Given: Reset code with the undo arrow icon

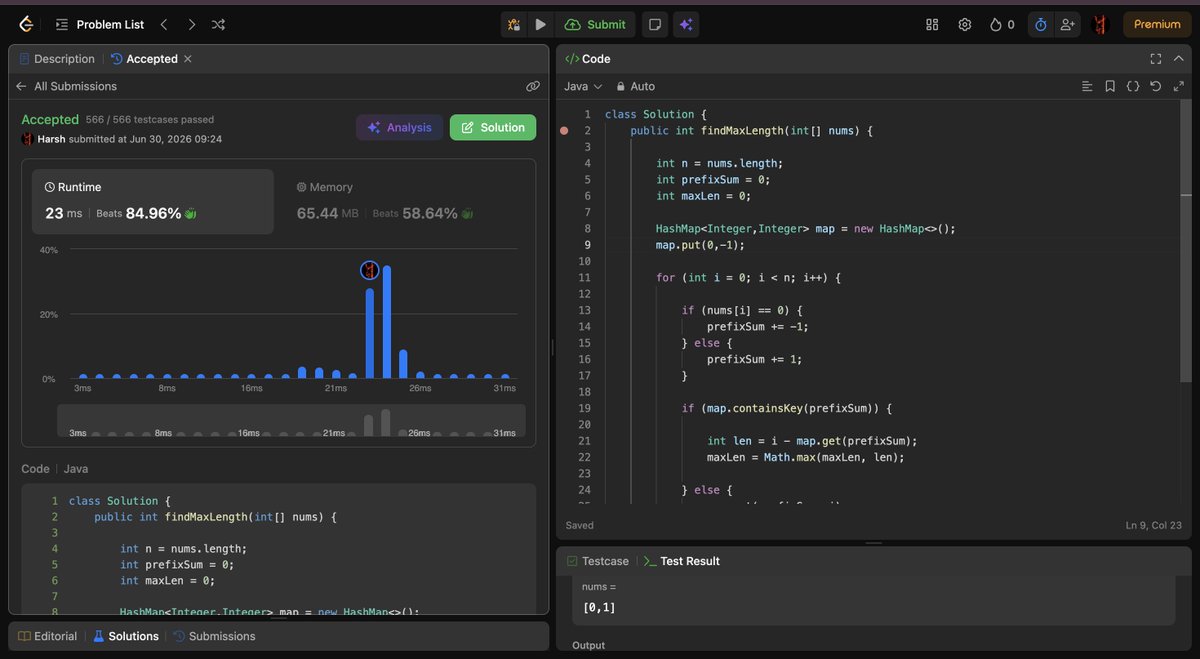Looking at the screenshot, I should click(1156, 86).
